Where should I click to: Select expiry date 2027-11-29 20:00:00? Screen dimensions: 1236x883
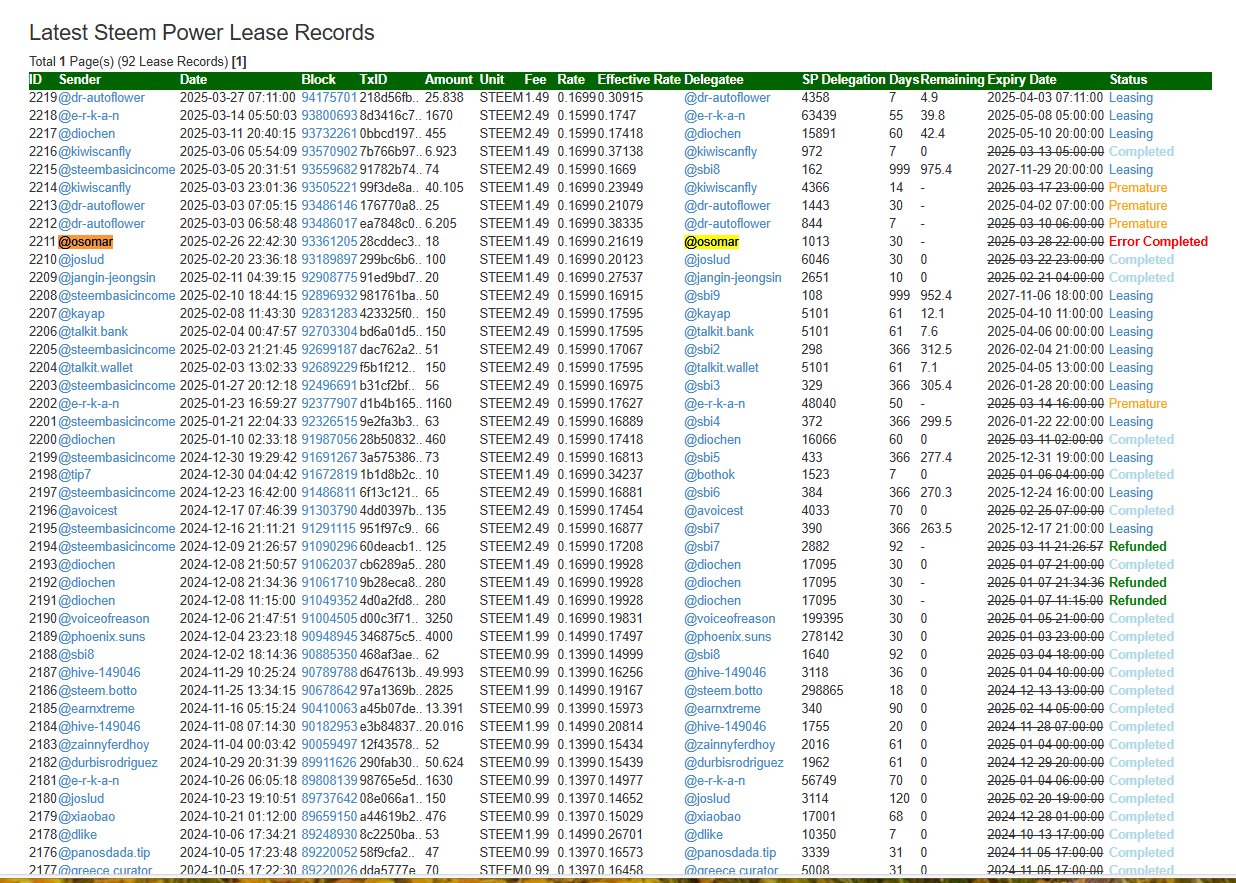click(1045, 170)
